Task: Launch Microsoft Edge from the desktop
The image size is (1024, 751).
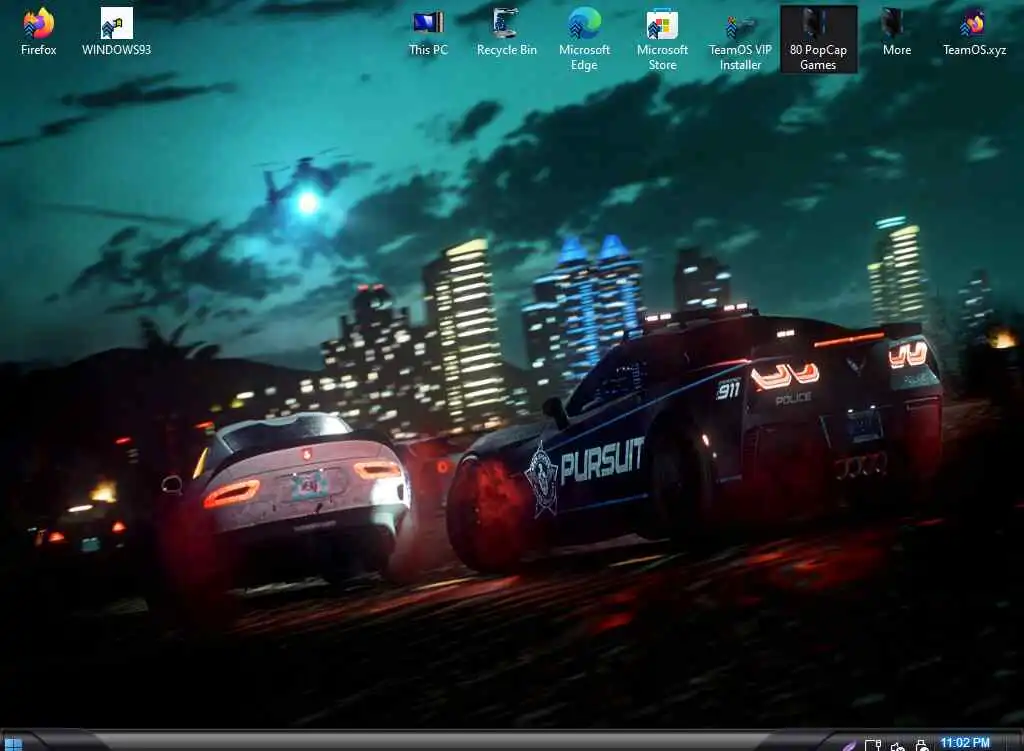Action: click(584, 39)
